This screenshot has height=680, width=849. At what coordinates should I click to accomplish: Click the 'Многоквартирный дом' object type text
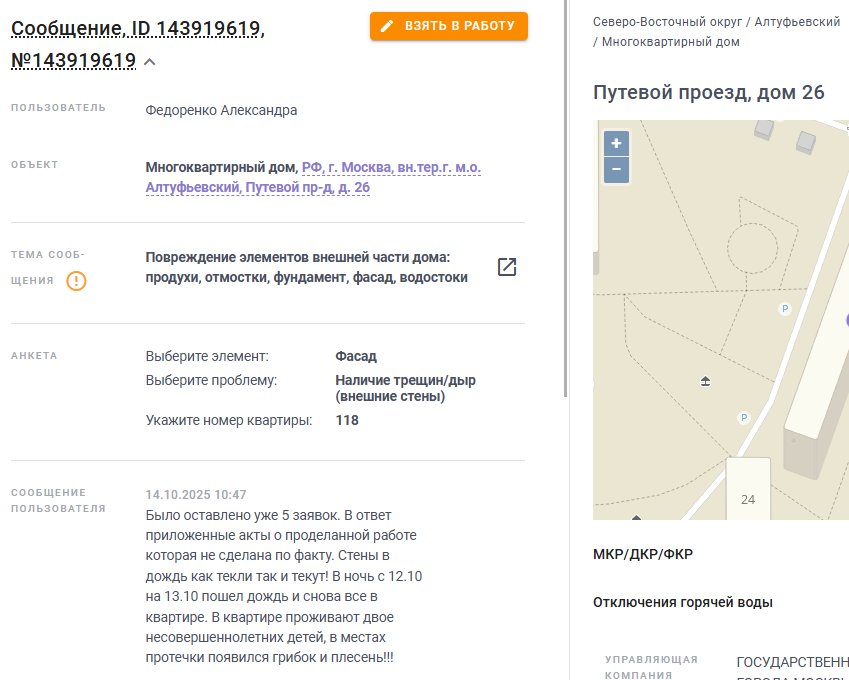point(221,167)
